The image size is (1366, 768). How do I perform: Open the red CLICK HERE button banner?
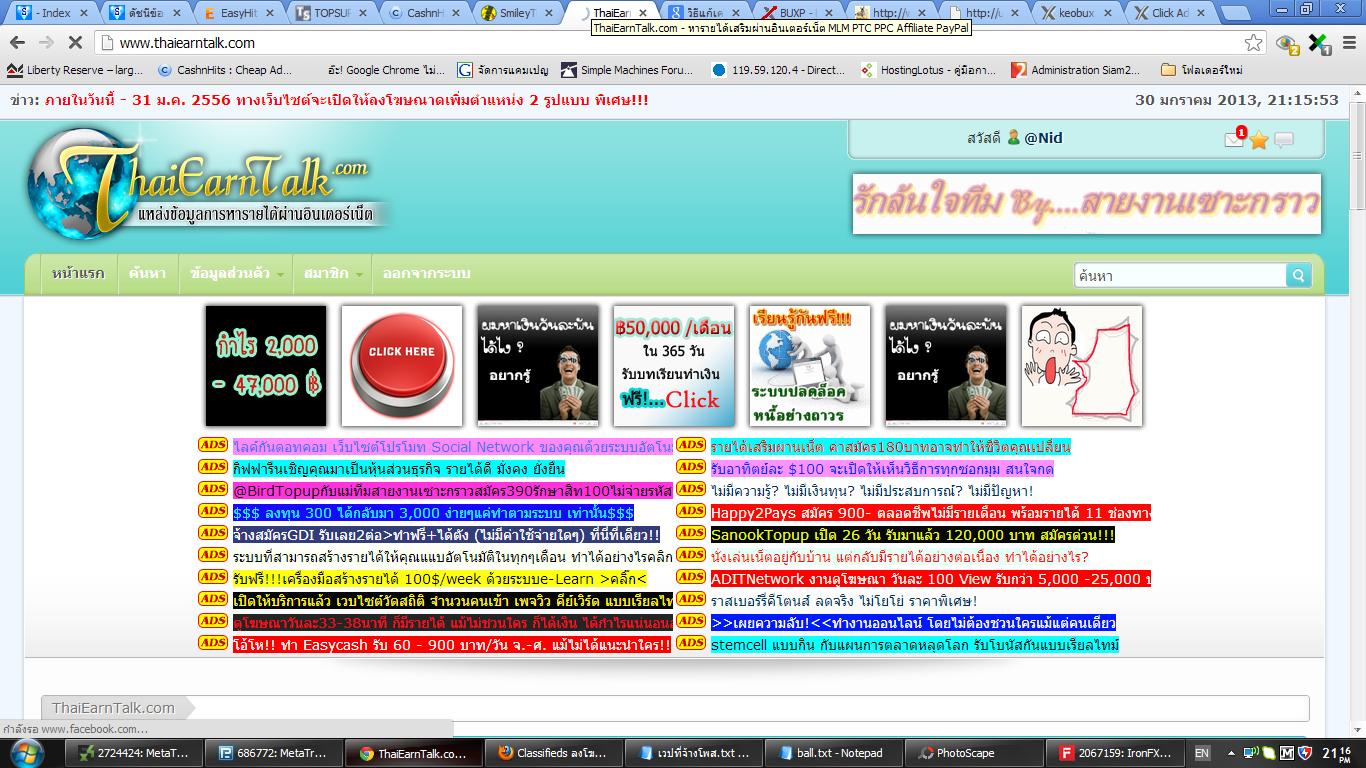pos(402,366)
